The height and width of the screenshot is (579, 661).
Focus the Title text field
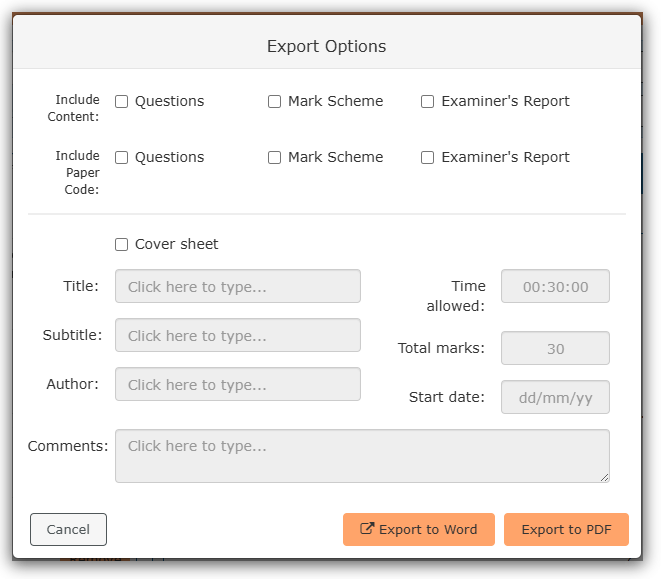[x=238, y=286]
